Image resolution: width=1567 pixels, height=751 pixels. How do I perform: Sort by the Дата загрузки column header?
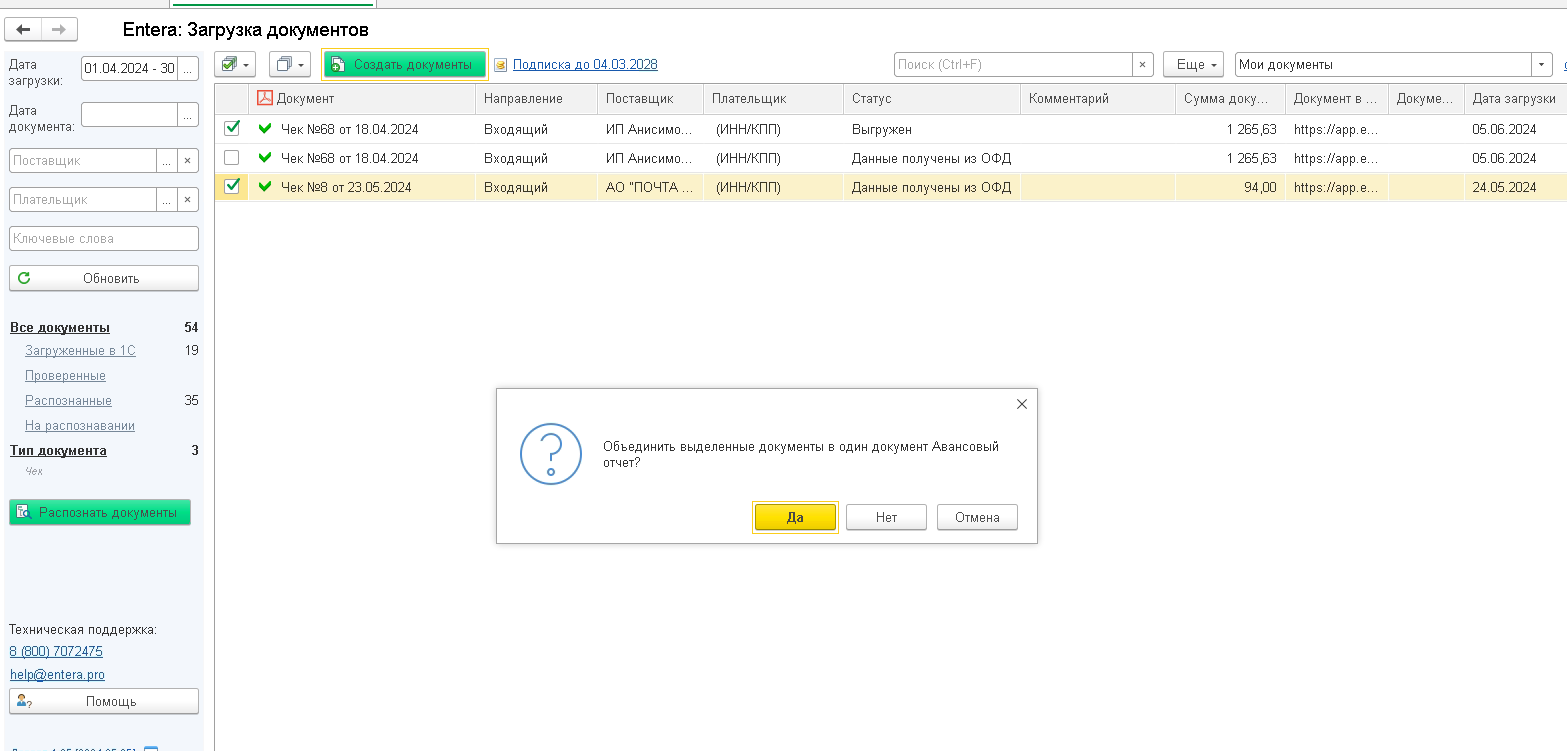1514,99
